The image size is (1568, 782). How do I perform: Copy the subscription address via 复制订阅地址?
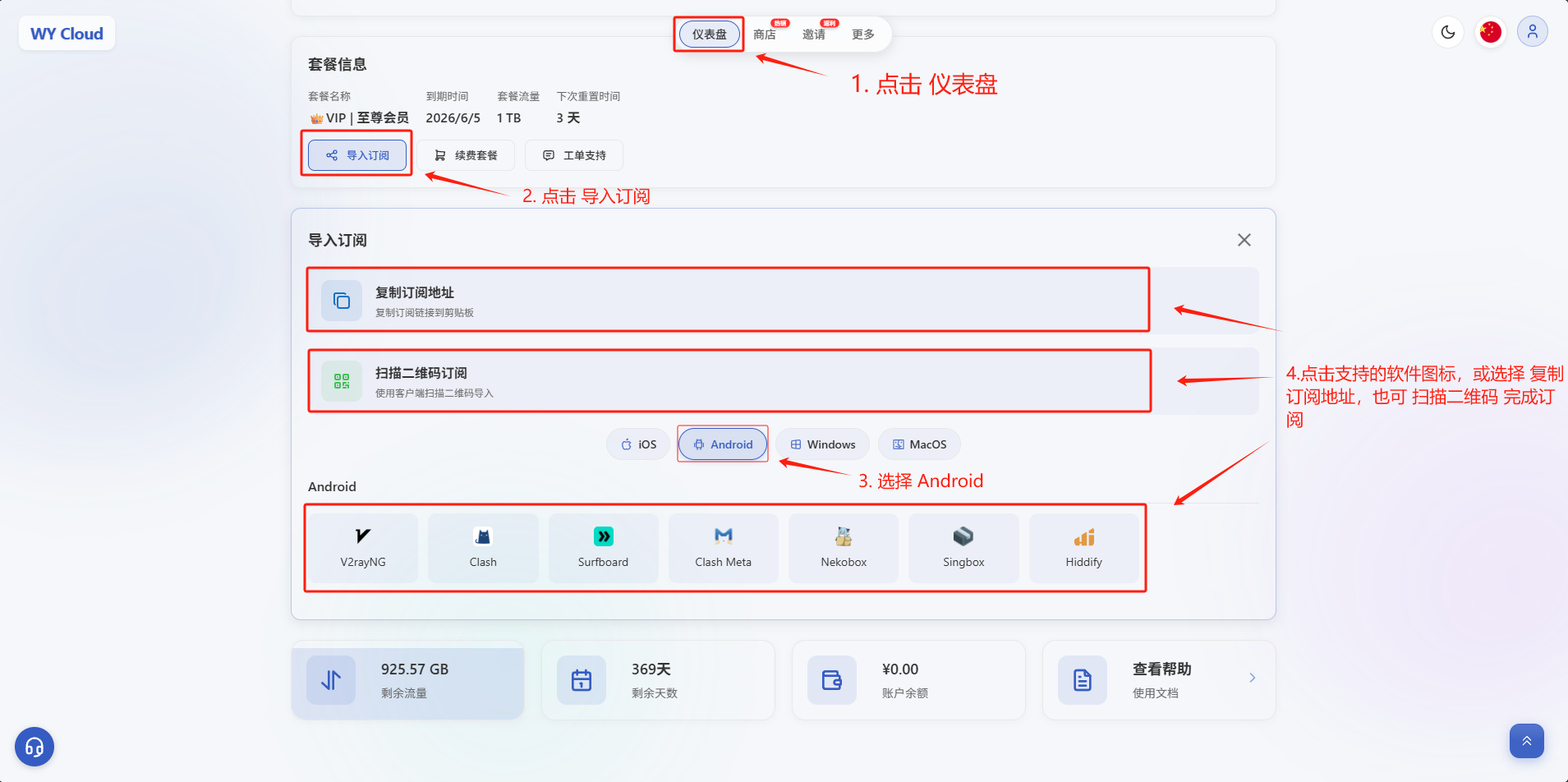(727, 300)
